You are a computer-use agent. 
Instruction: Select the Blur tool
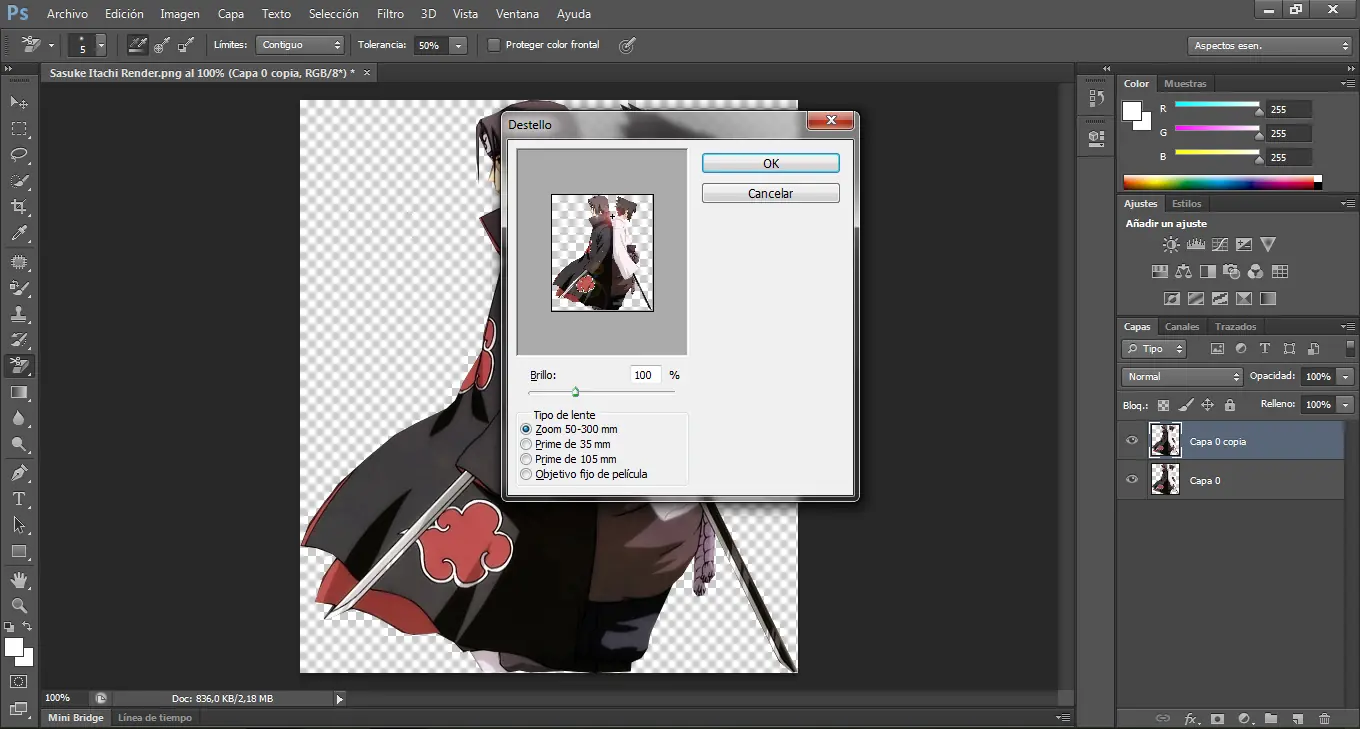click(19, 418)
